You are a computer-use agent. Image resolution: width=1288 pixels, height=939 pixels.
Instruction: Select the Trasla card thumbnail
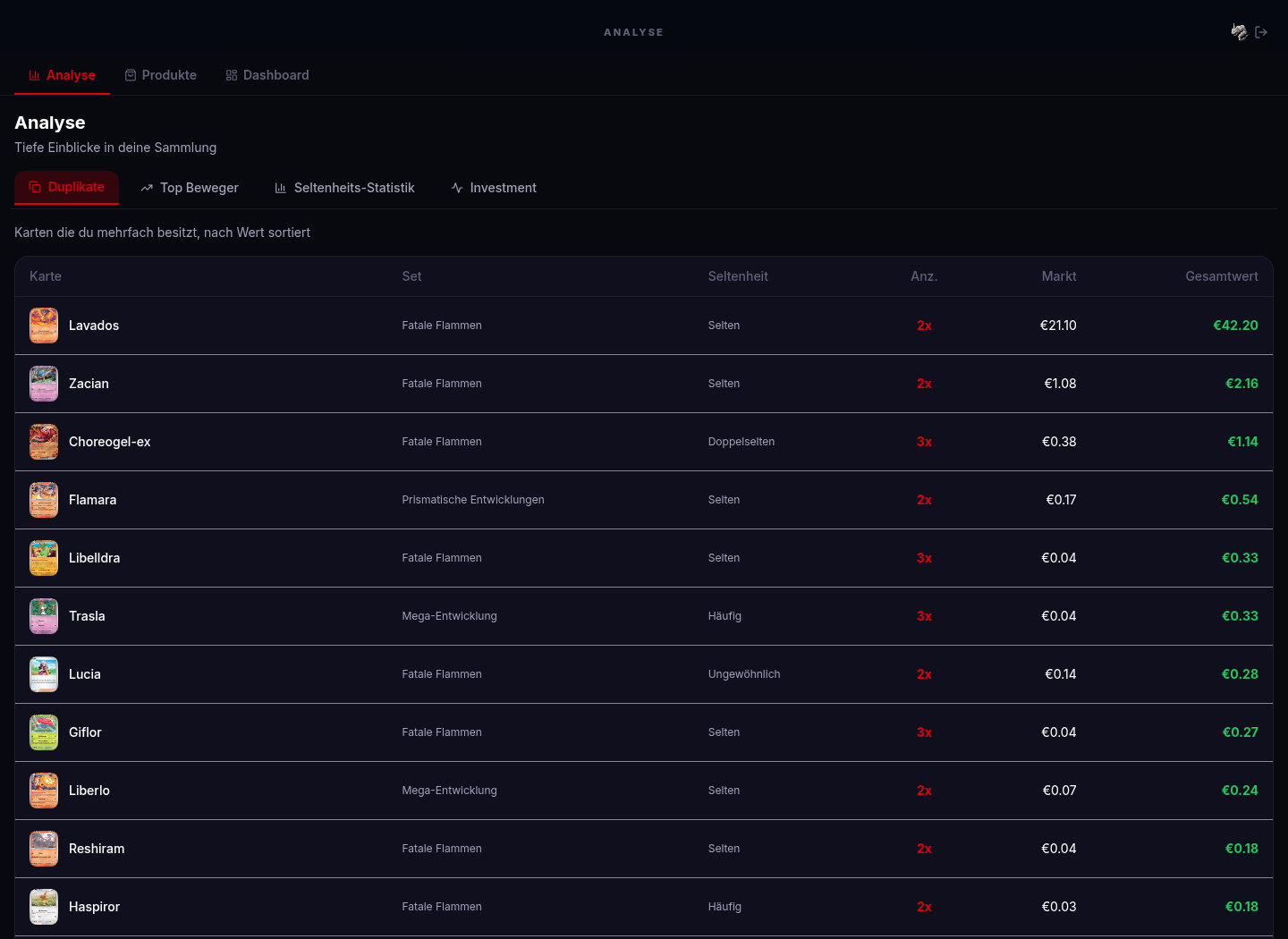[44, 616]
